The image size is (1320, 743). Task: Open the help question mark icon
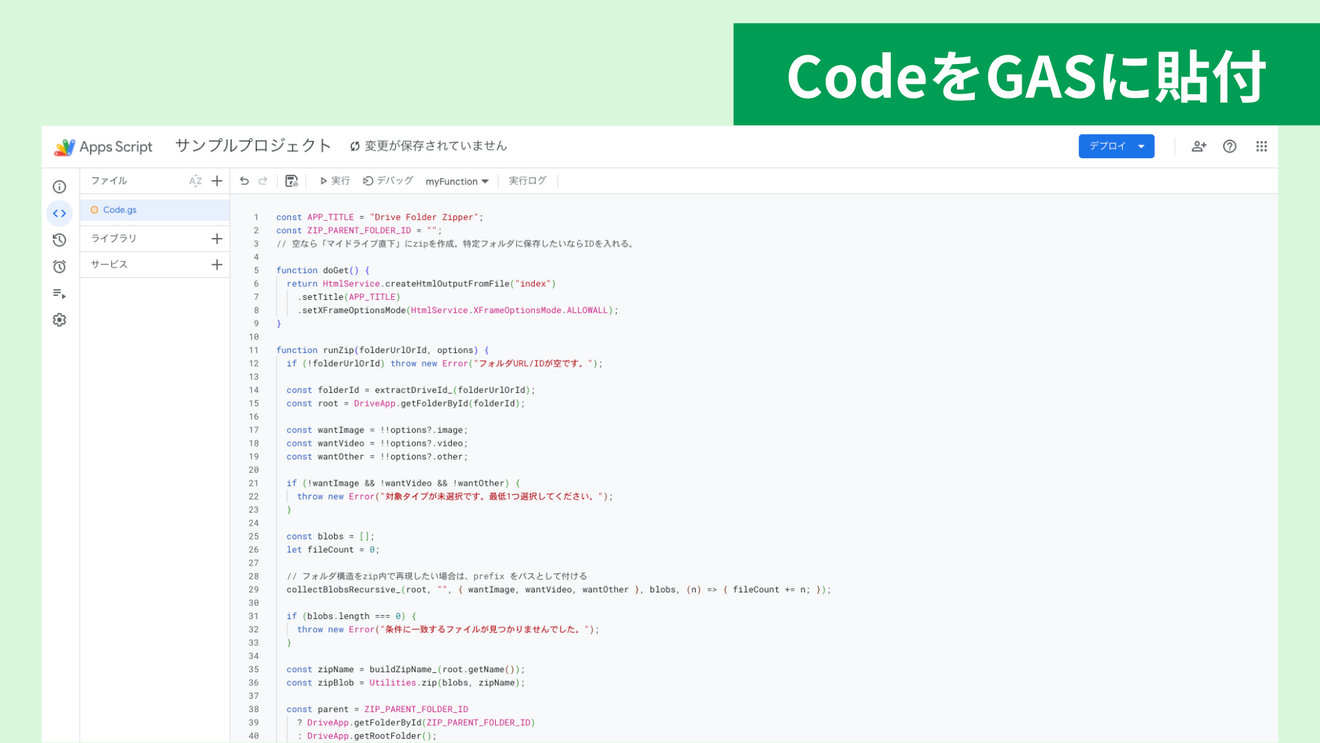[x=1230, y=147]
